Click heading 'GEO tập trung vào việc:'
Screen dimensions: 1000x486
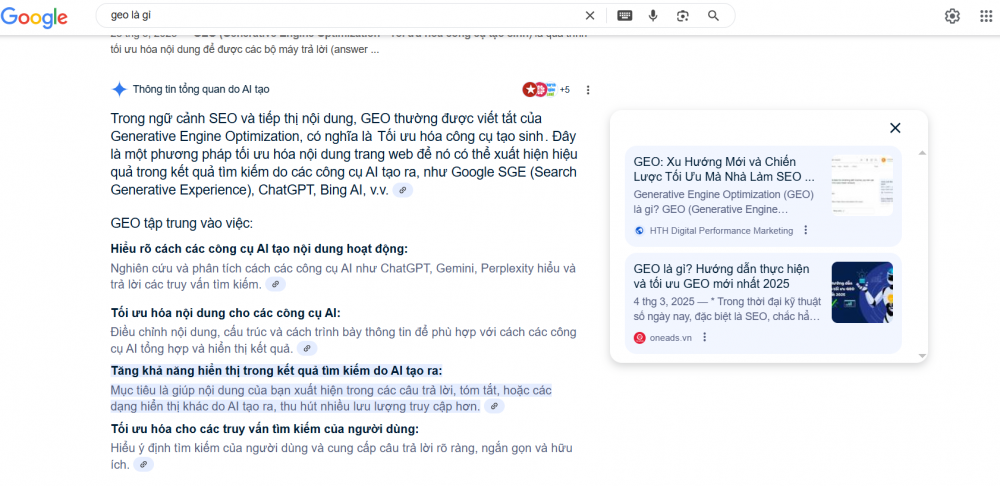tap(182, 224)
